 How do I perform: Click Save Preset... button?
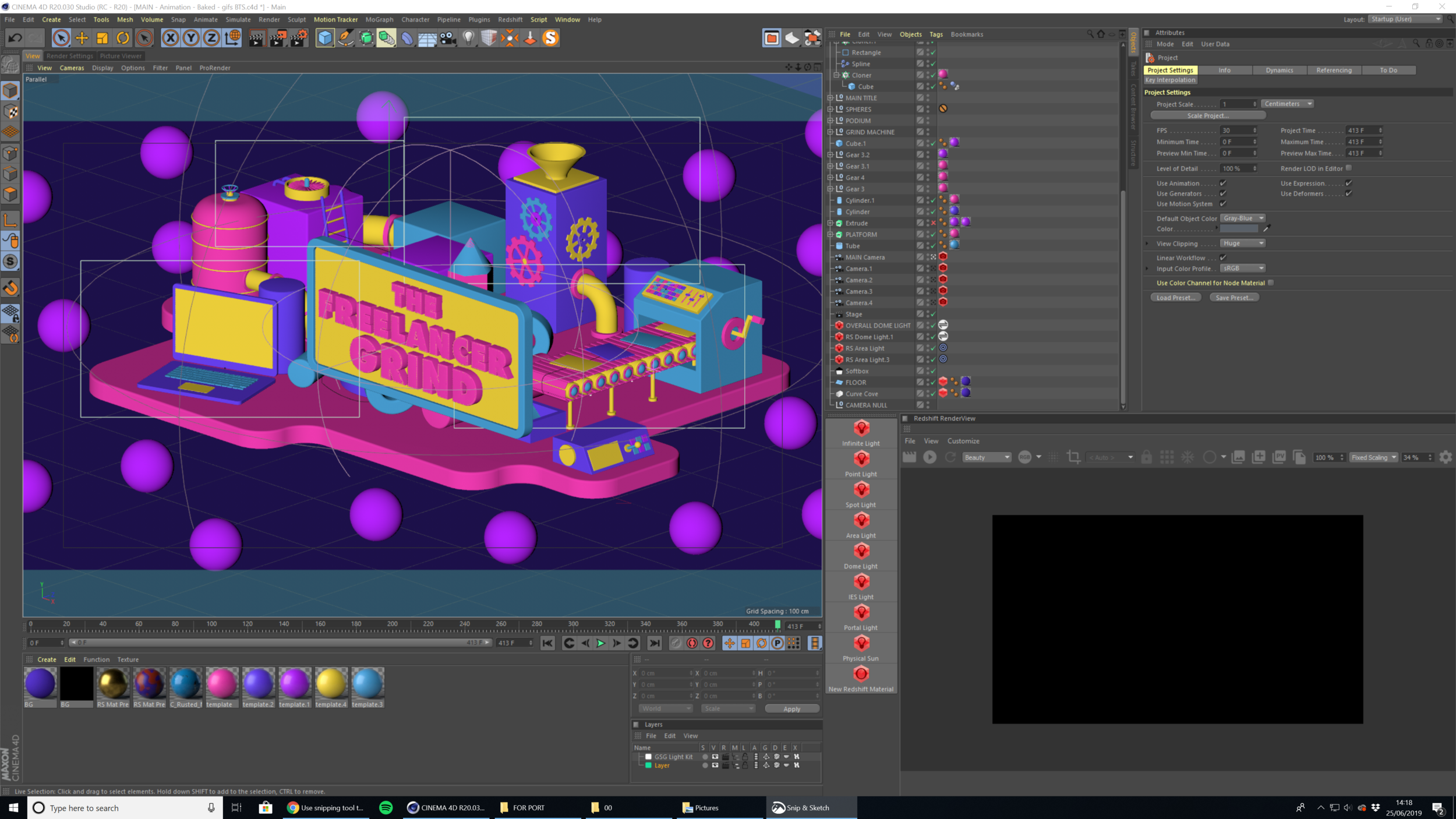tap(1235, 298)
